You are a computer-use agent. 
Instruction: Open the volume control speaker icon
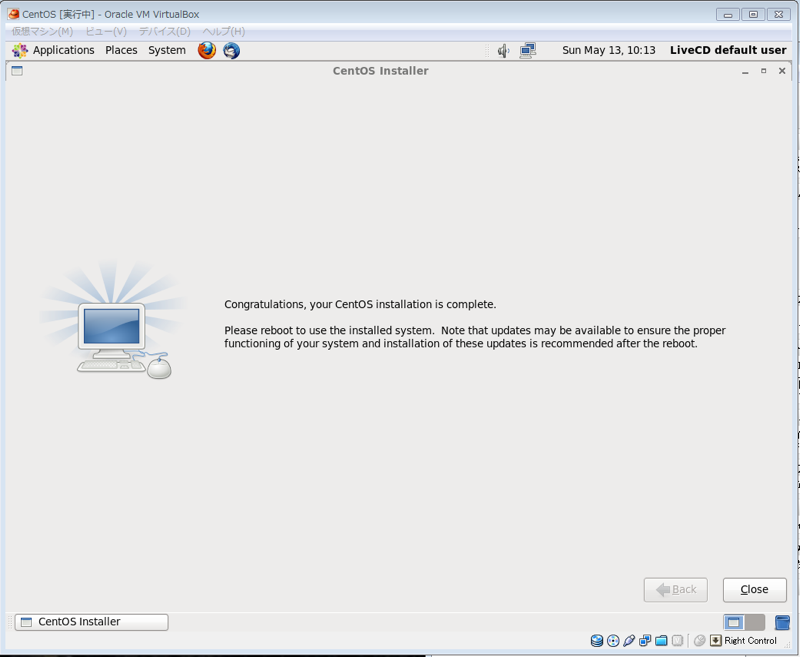click(x=503, y=50)
